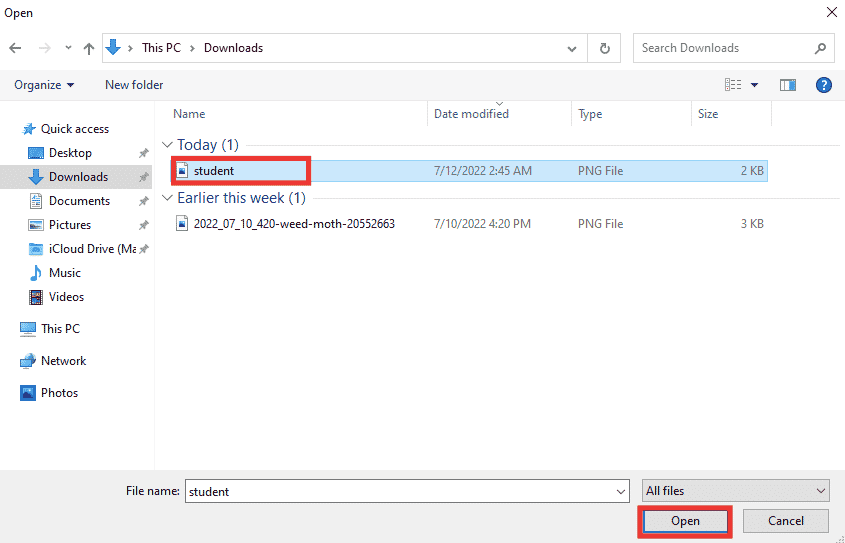Open the Videos folder in sidebar
Screen dimensions: 845x543
coord(66,297)
